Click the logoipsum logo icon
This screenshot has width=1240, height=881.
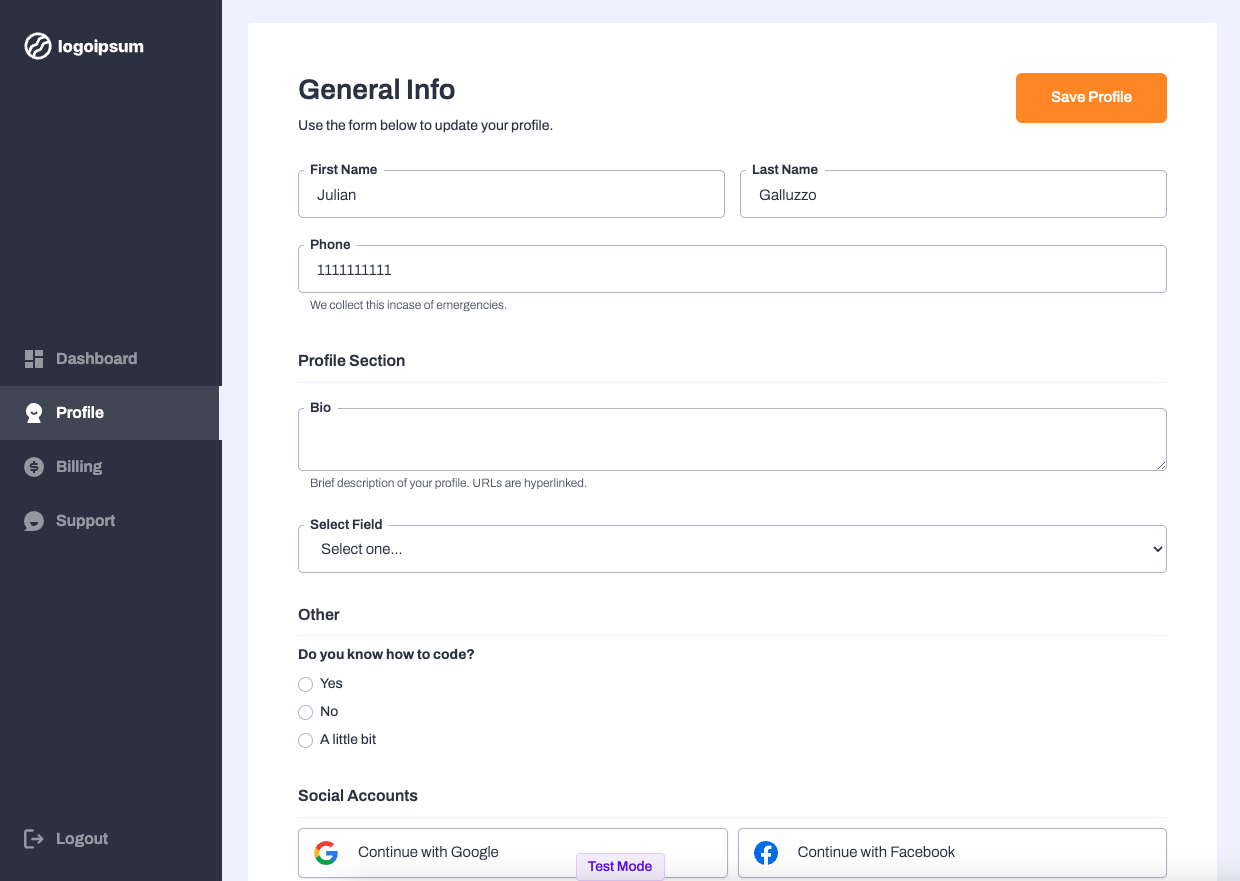[x=38, y=46]
